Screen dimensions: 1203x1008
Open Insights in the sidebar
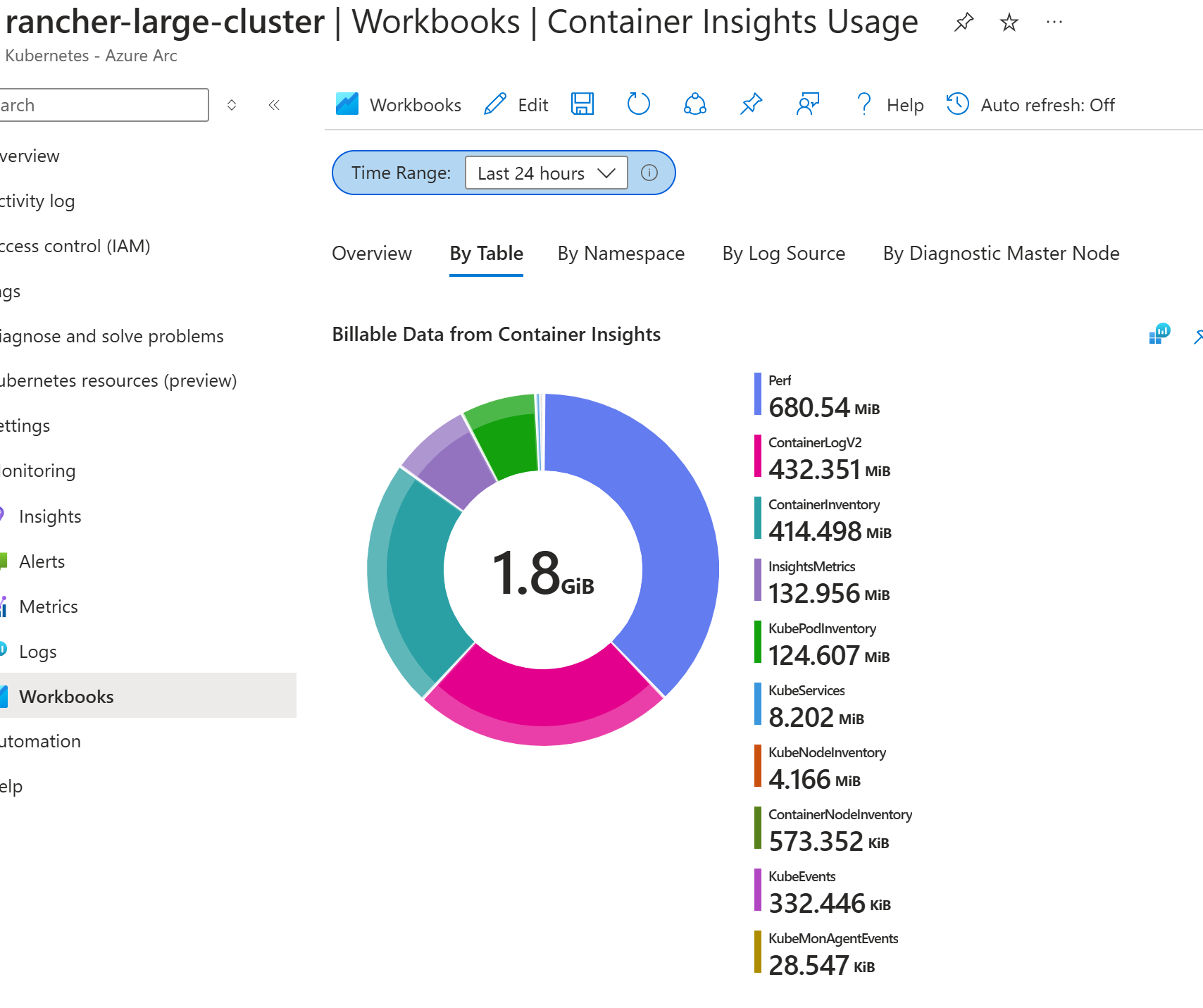pyautogui.click(x=50, y=516)
